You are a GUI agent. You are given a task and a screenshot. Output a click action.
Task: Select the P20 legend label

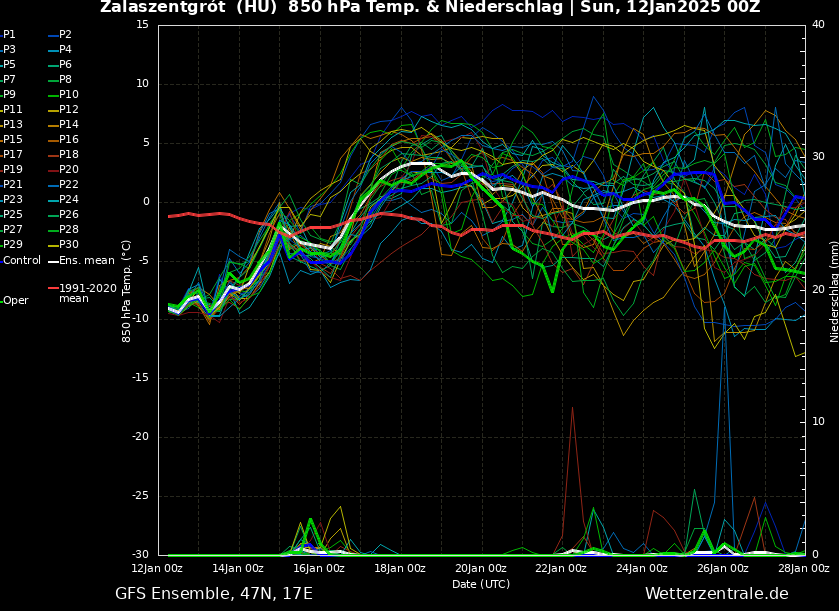tap(68, 170)
